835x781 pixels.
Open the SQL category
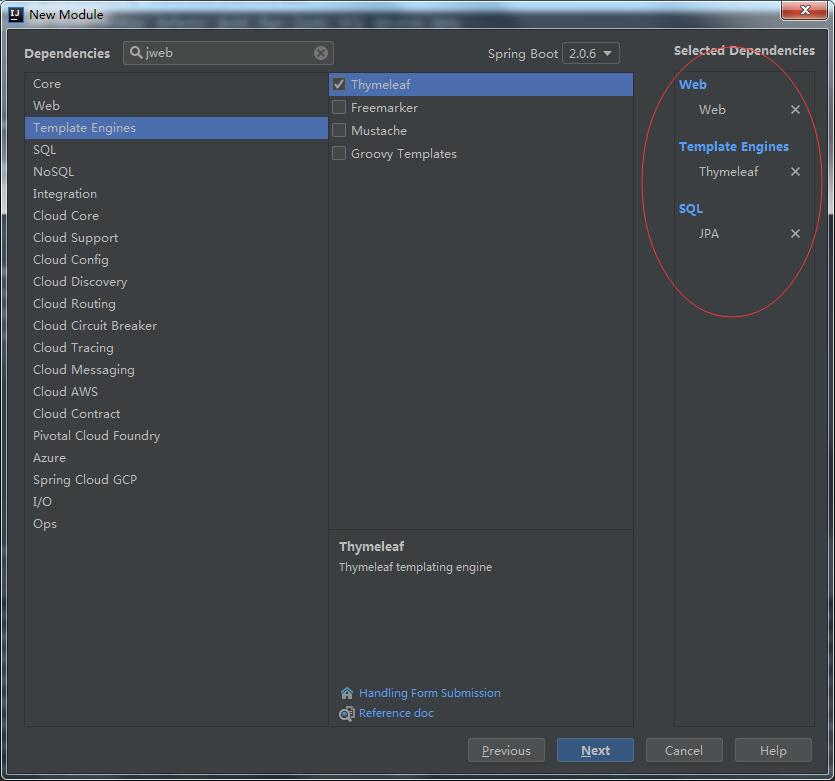[x=176, y=150]
